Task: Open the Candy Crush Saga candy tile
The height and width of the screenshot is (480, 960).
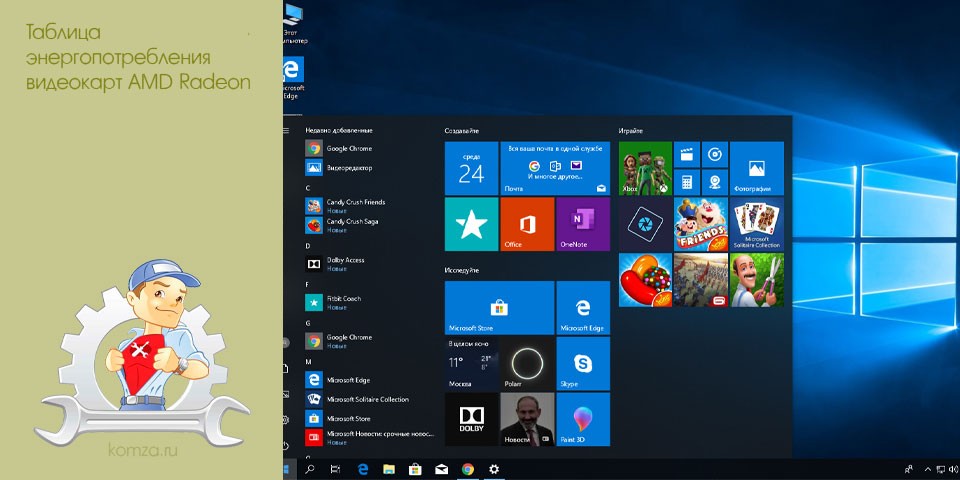Action: [645, 280]
